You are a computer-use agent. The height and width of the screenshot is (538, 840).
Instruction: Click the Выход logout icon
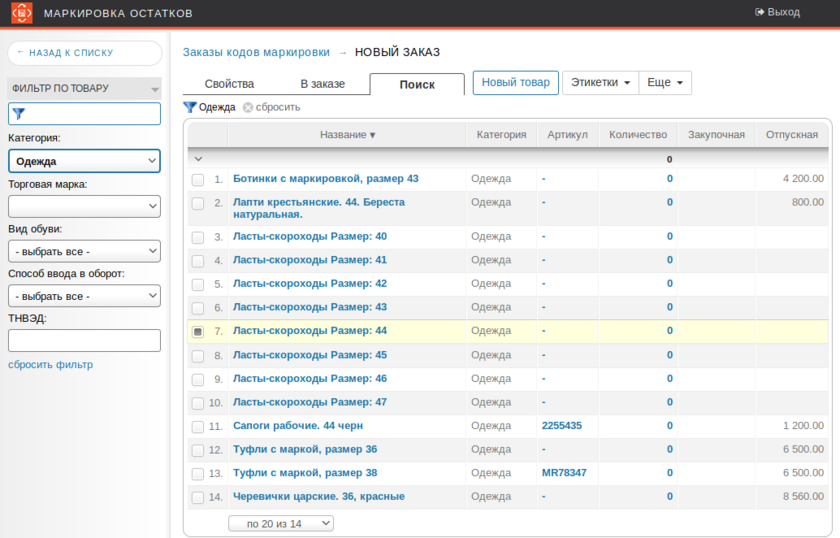[x=760, y=12]
